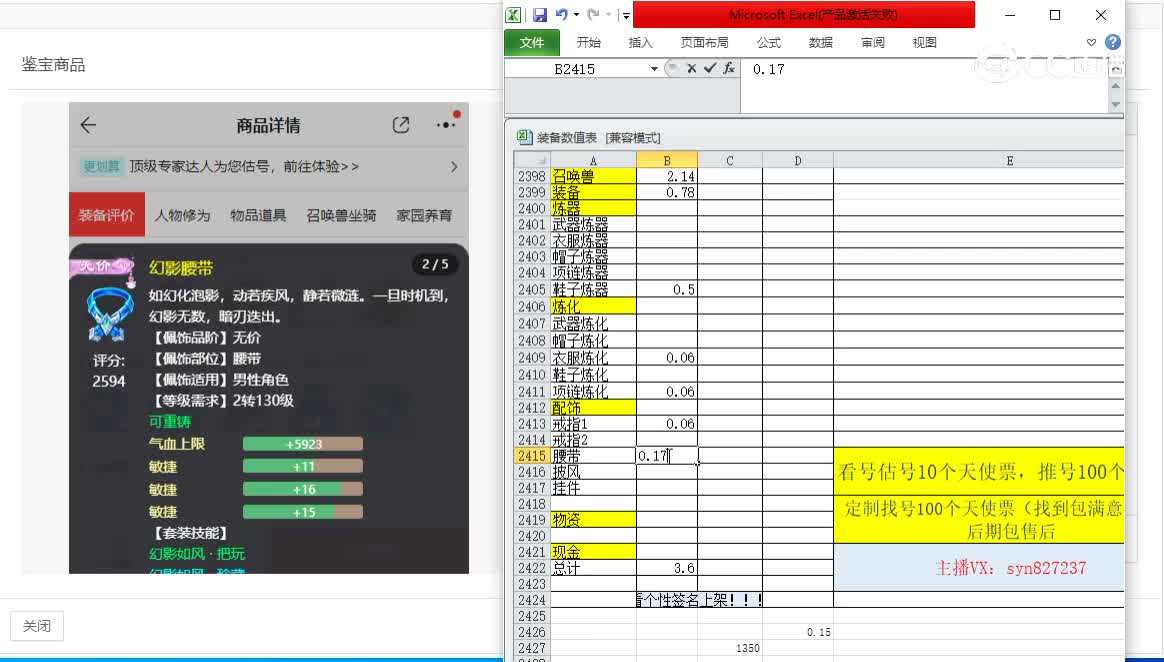
Task: Click the cell with value 0.78
Action: (x=667, y=193)
